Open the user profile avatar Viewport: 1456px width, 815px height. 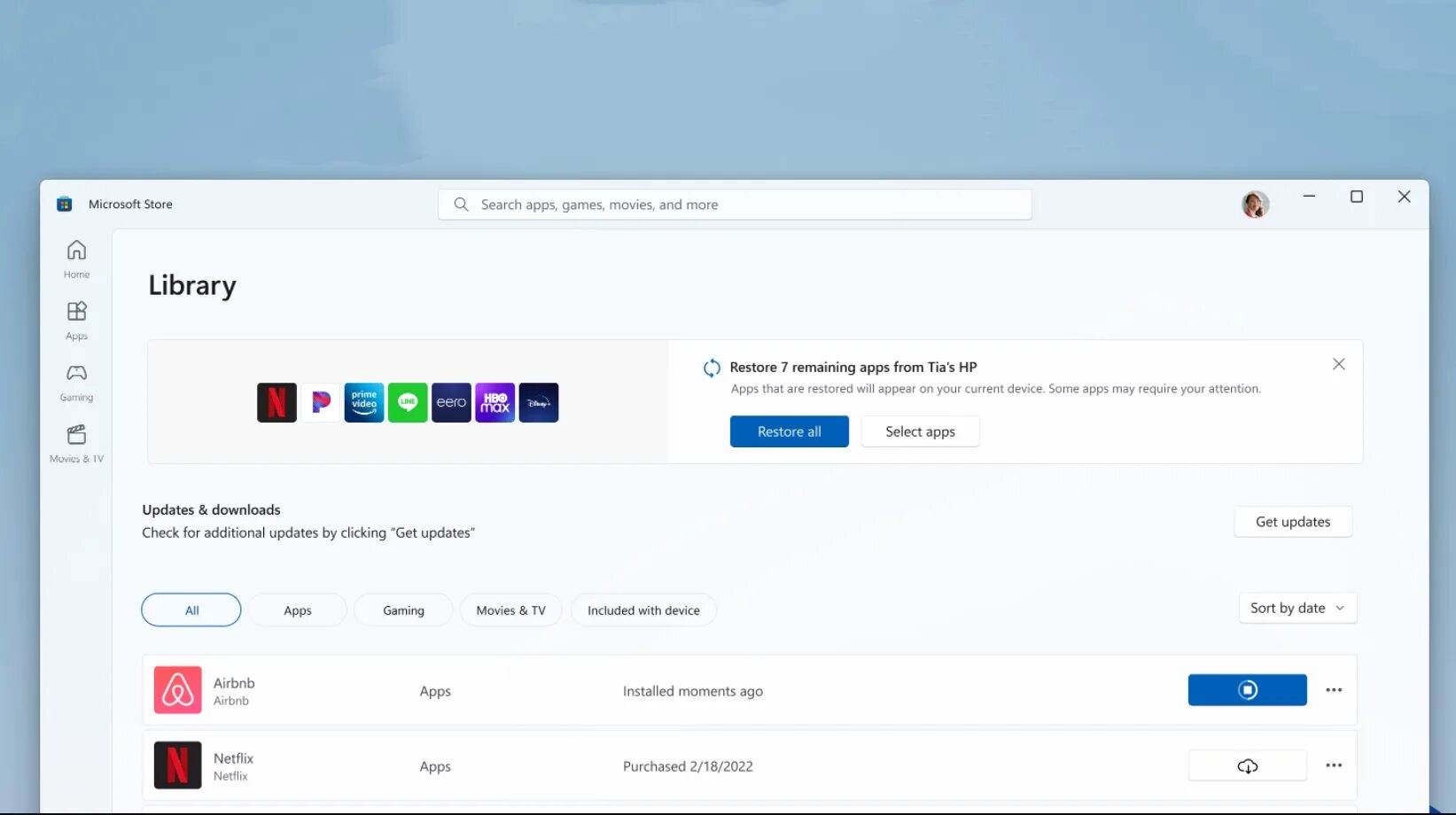[x=1255, y=205]
